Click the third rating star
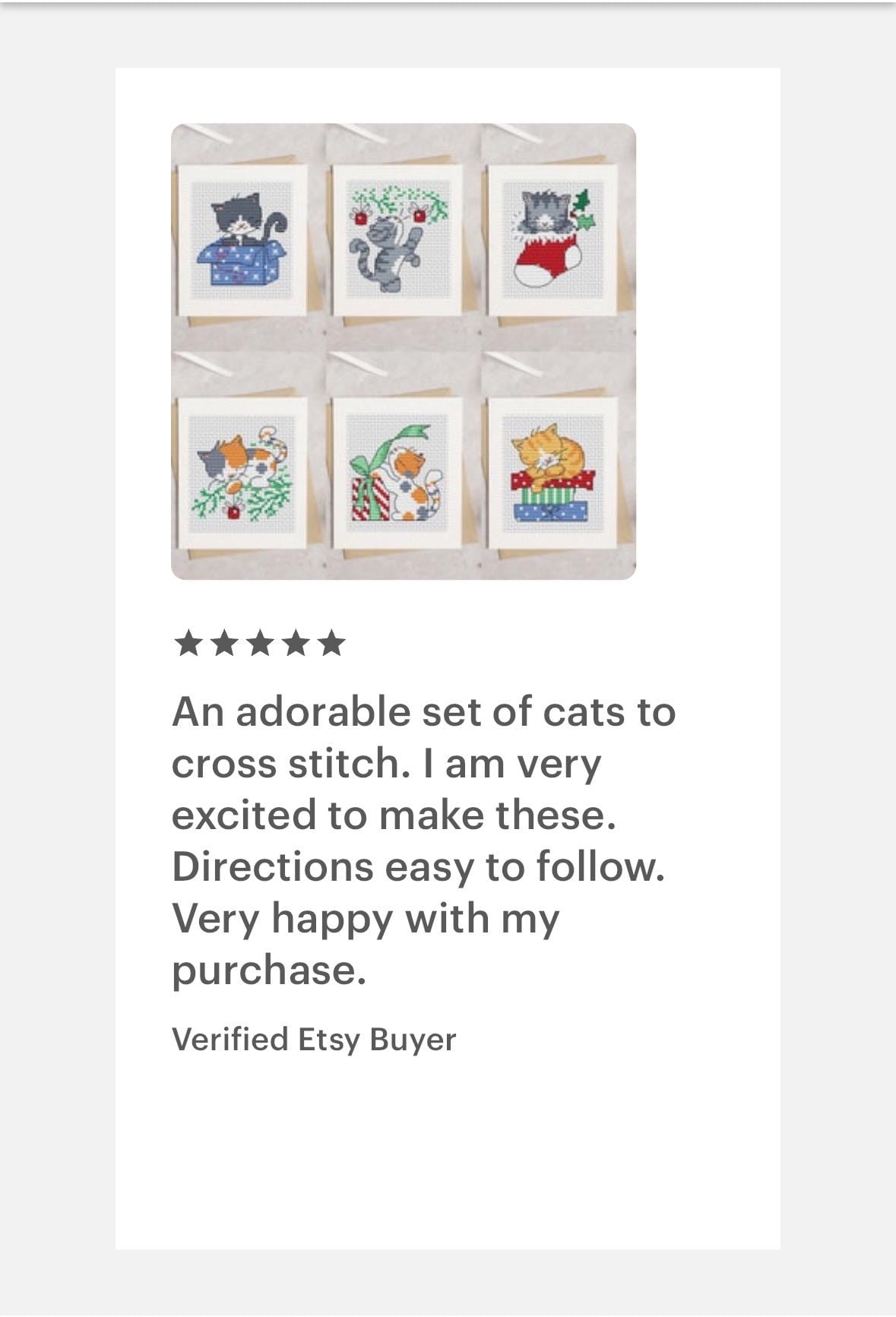 (260, 644)
